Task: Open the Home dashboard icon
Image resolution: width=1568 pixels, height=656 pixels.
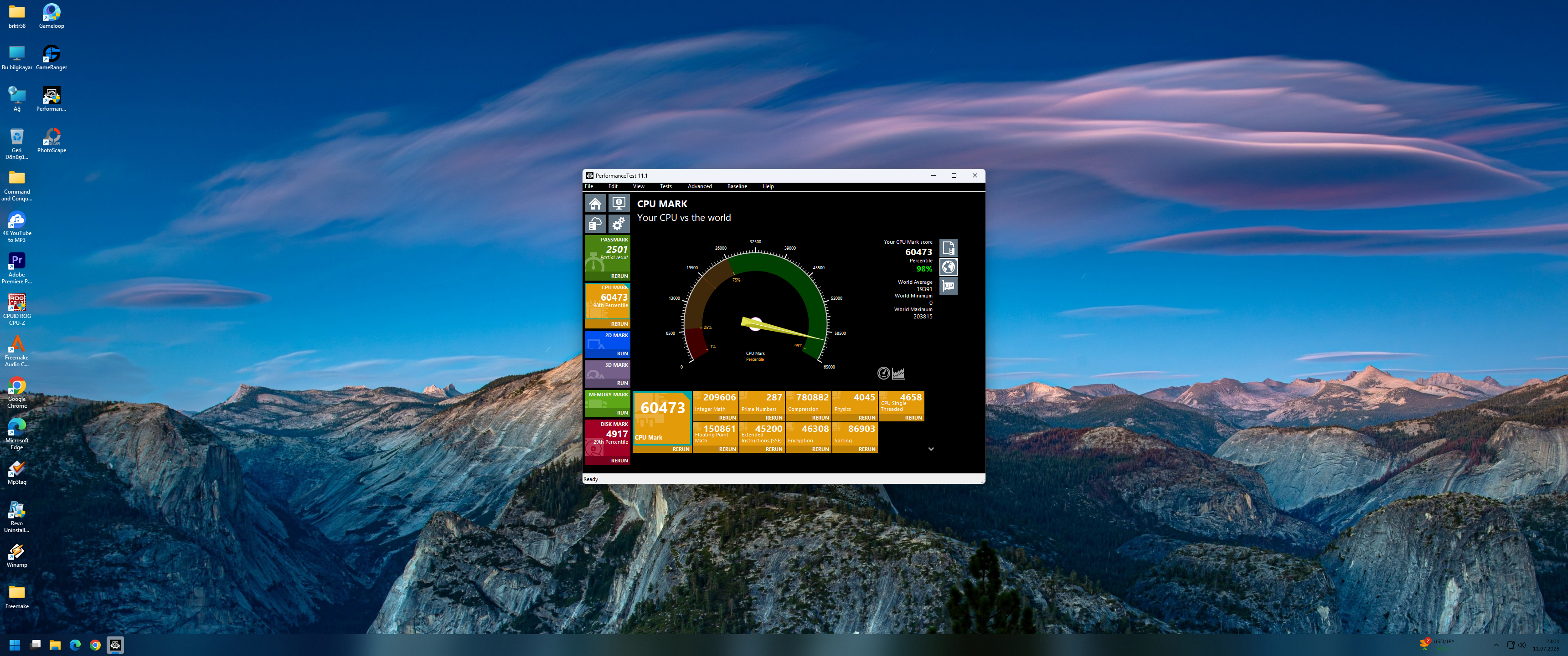Action: [595, 203]
